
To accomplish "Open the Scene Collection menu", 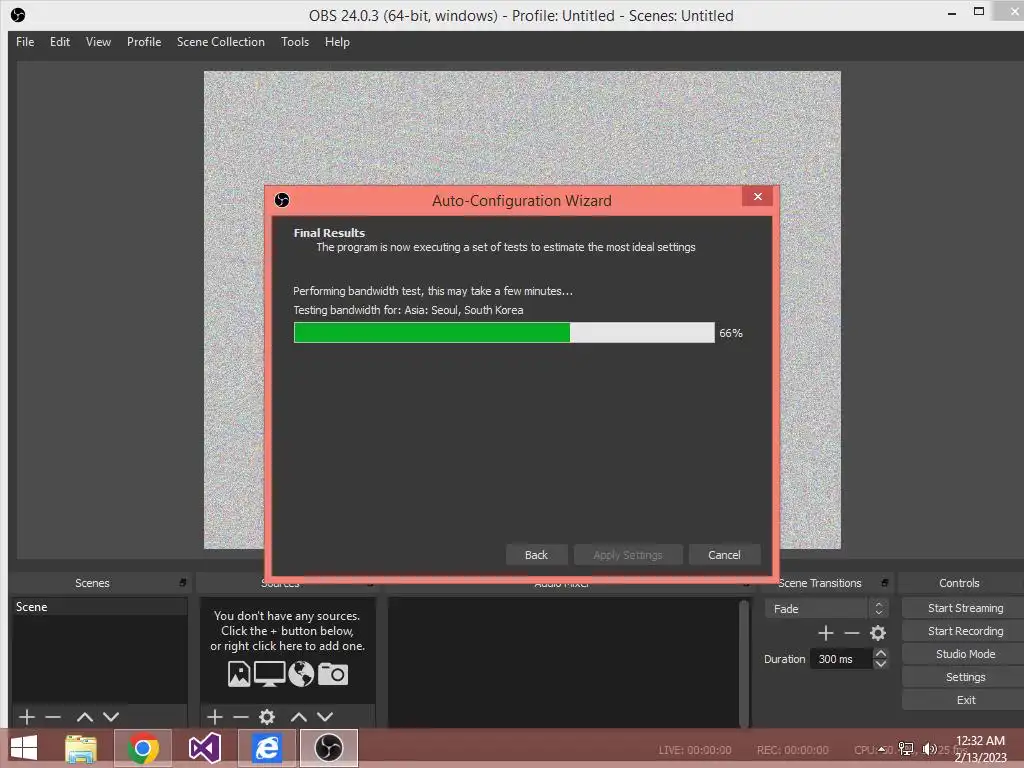I will (221, 42).
